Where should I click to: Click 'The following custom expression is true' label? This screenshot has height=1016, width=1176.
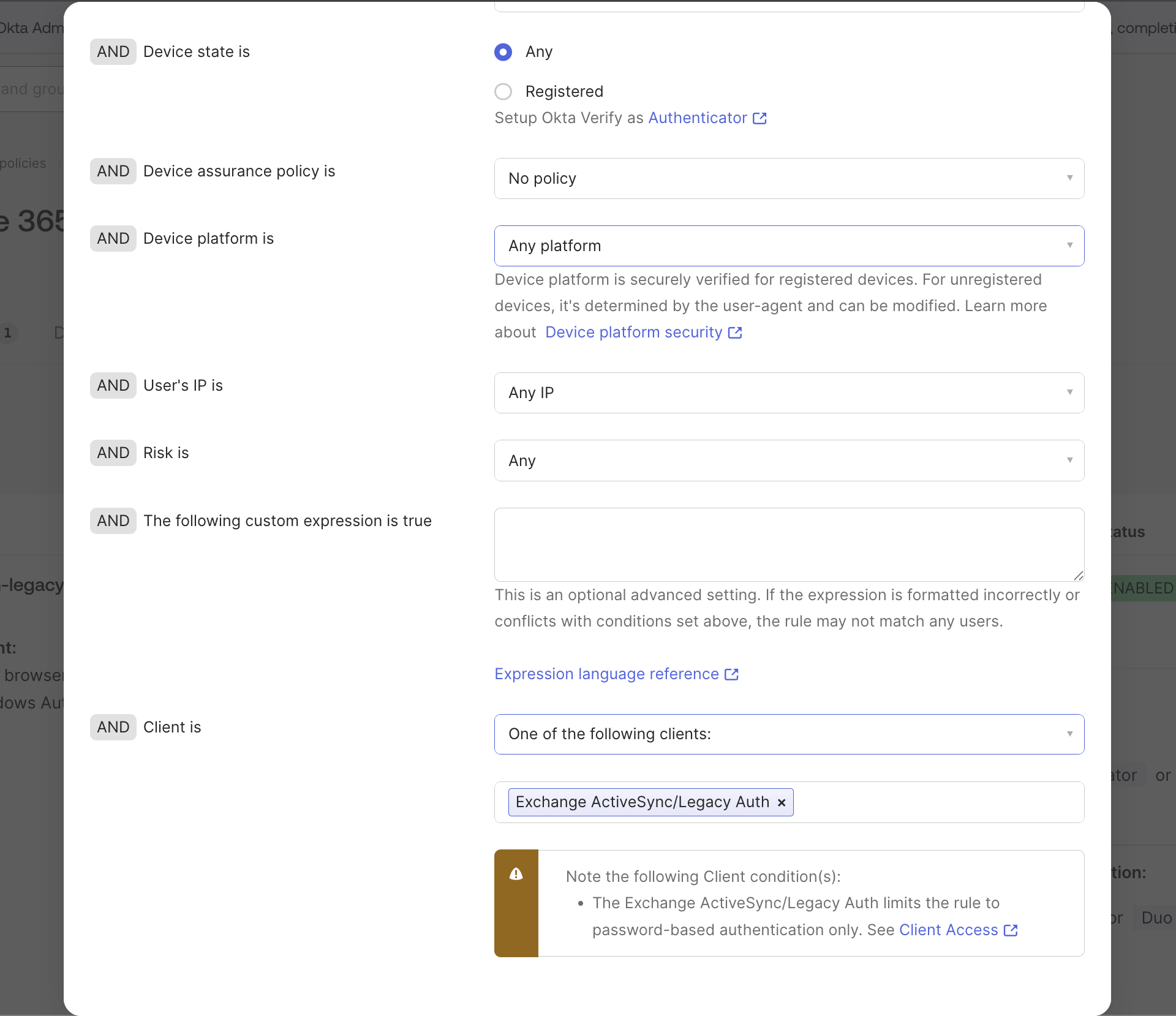tap(287, 521)
